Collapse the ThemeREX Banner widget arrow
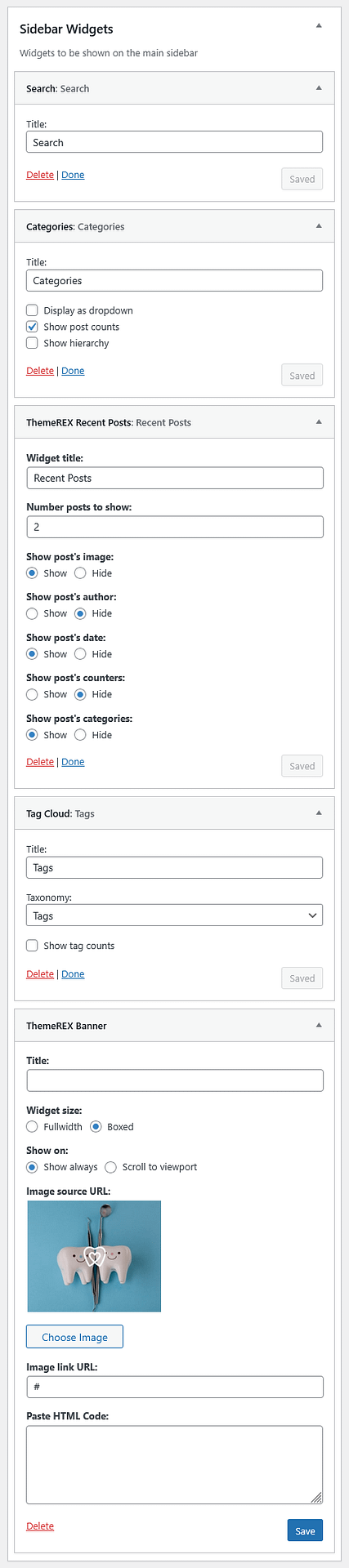The height and width of the screenshot is (1568, 349). pos(319,1025)
